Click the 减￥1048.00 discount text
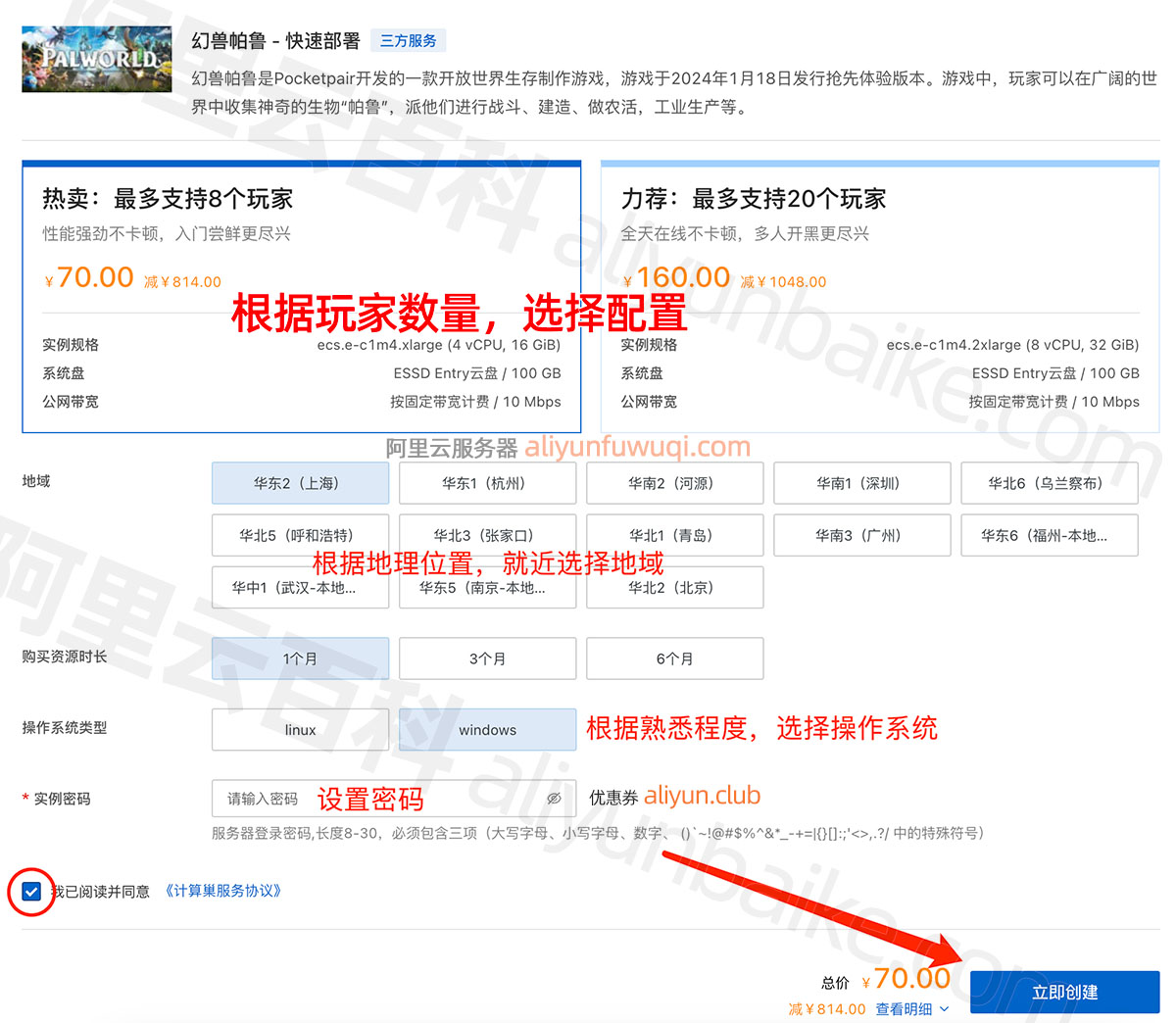The image size is (1176, 1023). [x=783, y=281]
